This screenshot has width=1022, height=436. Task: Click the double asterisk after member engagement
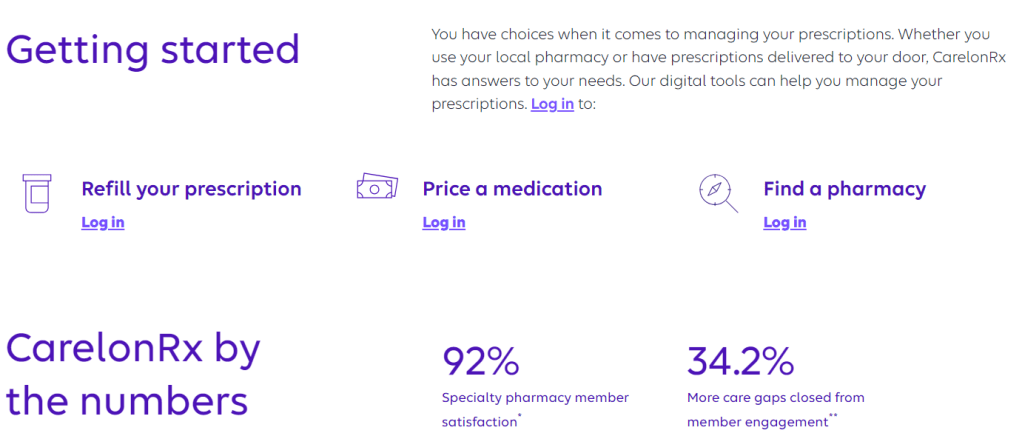click(x=833, y=417)
